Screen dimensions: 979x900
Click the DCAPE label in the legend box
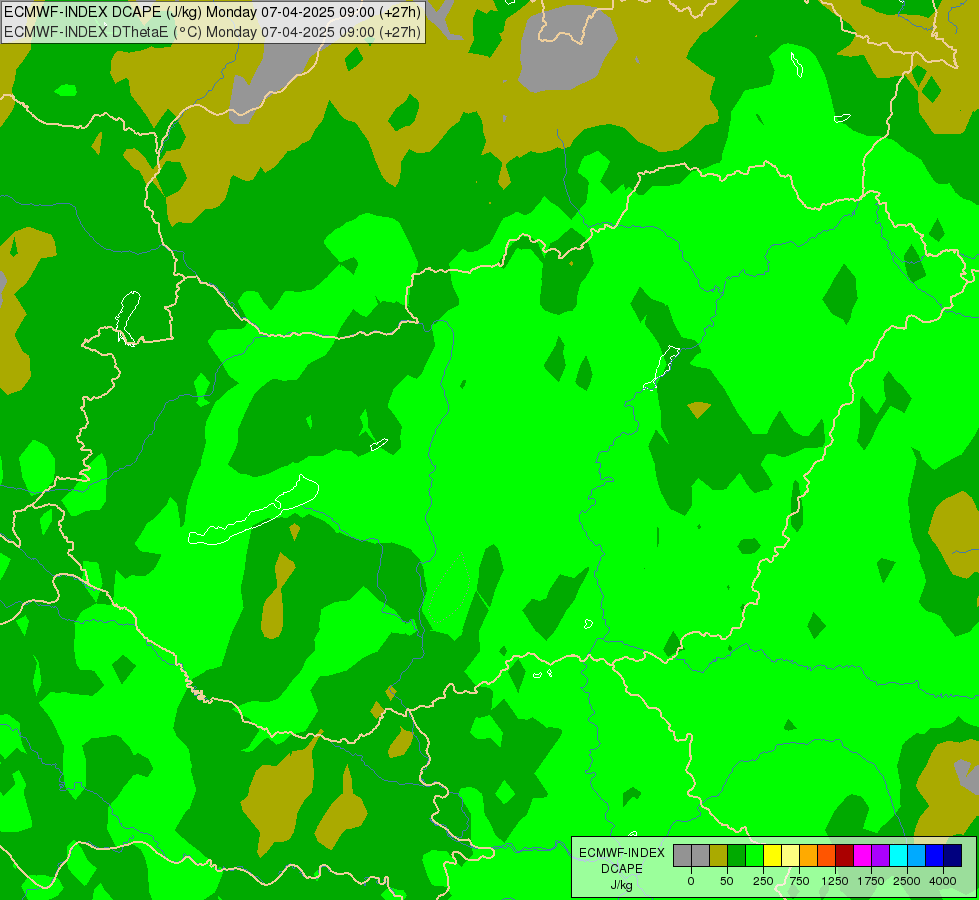coord(622,869)
